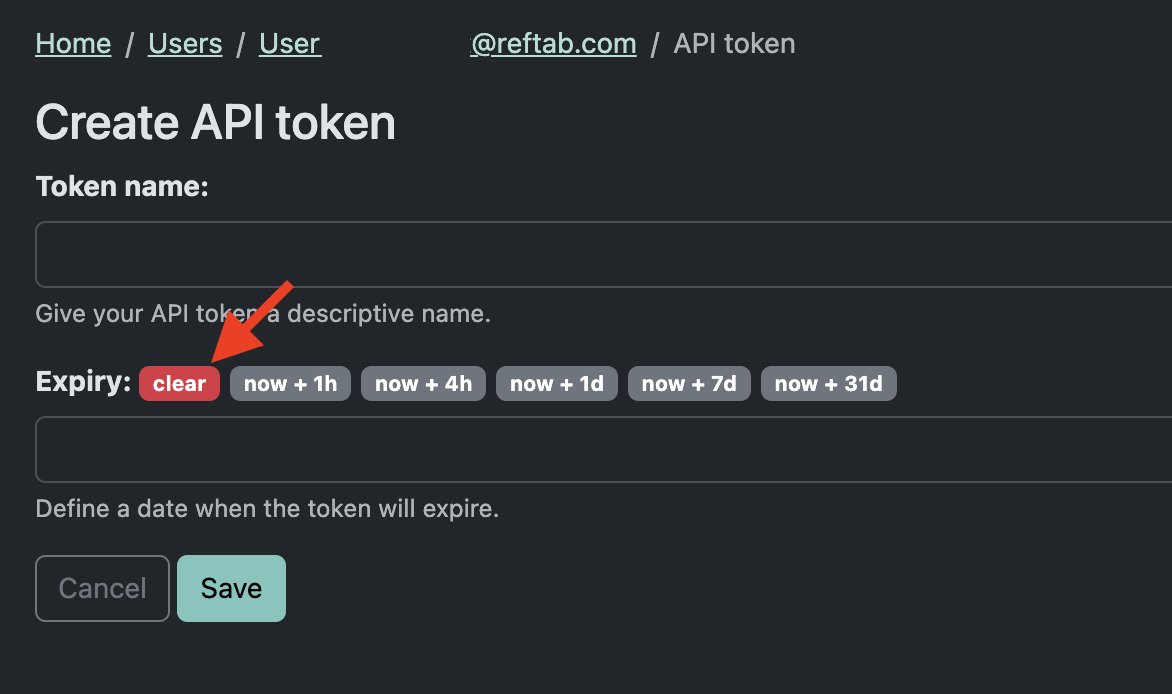Click the Create API token heading
Screen dimensions: 1172x694
(x=215, y=122)
